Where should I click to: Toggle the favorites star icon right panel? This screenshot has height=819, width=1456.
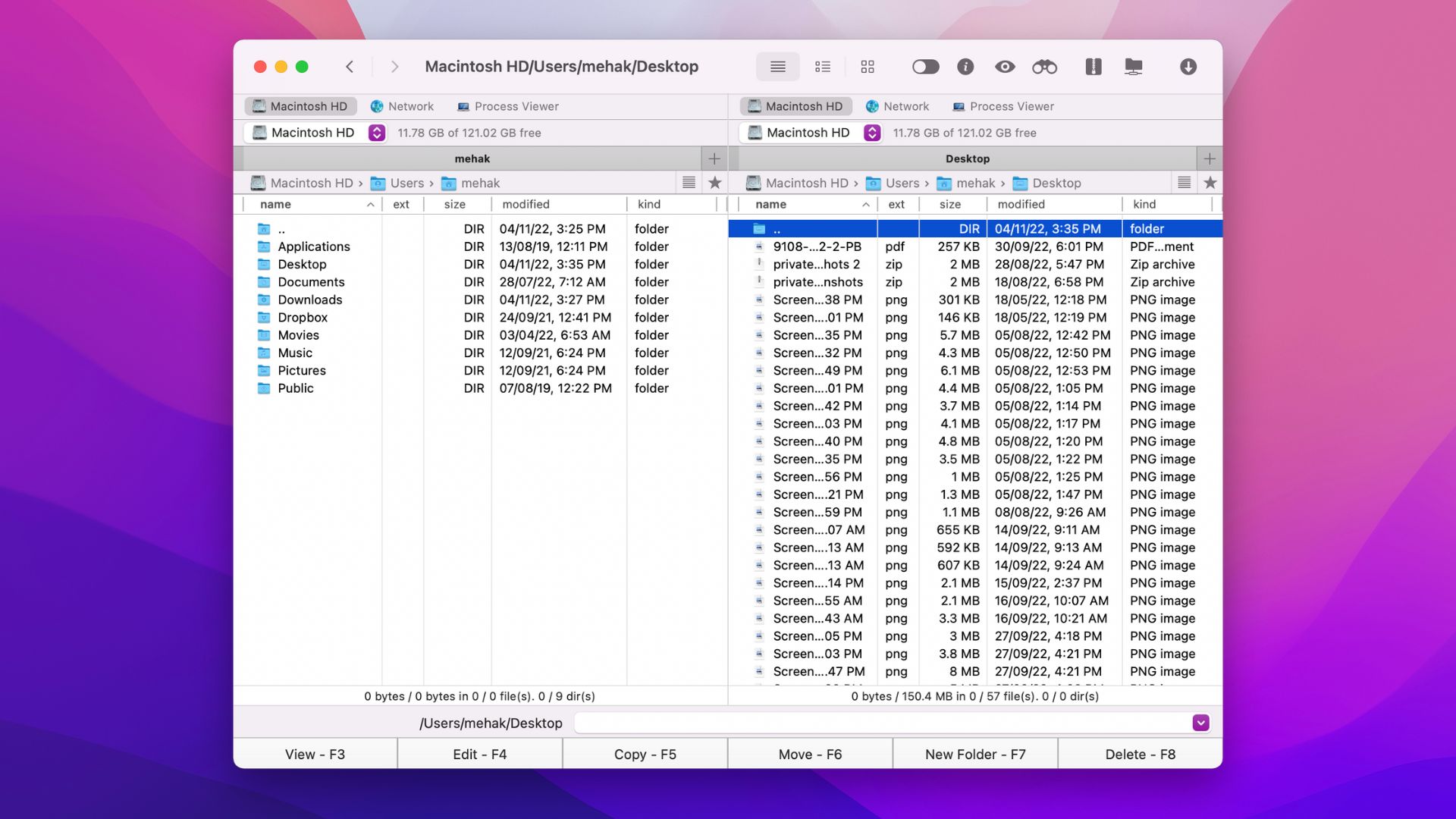click(1210, 183)
